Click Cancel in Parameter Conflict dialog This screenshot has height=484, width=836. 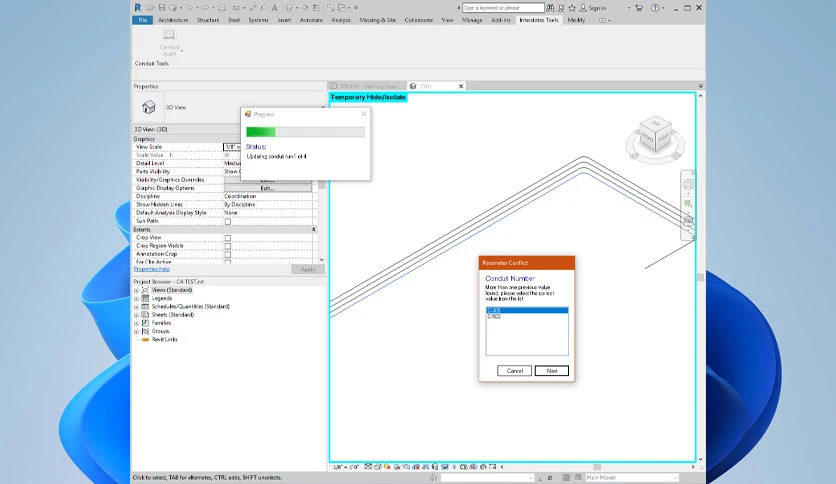(515, 370)
